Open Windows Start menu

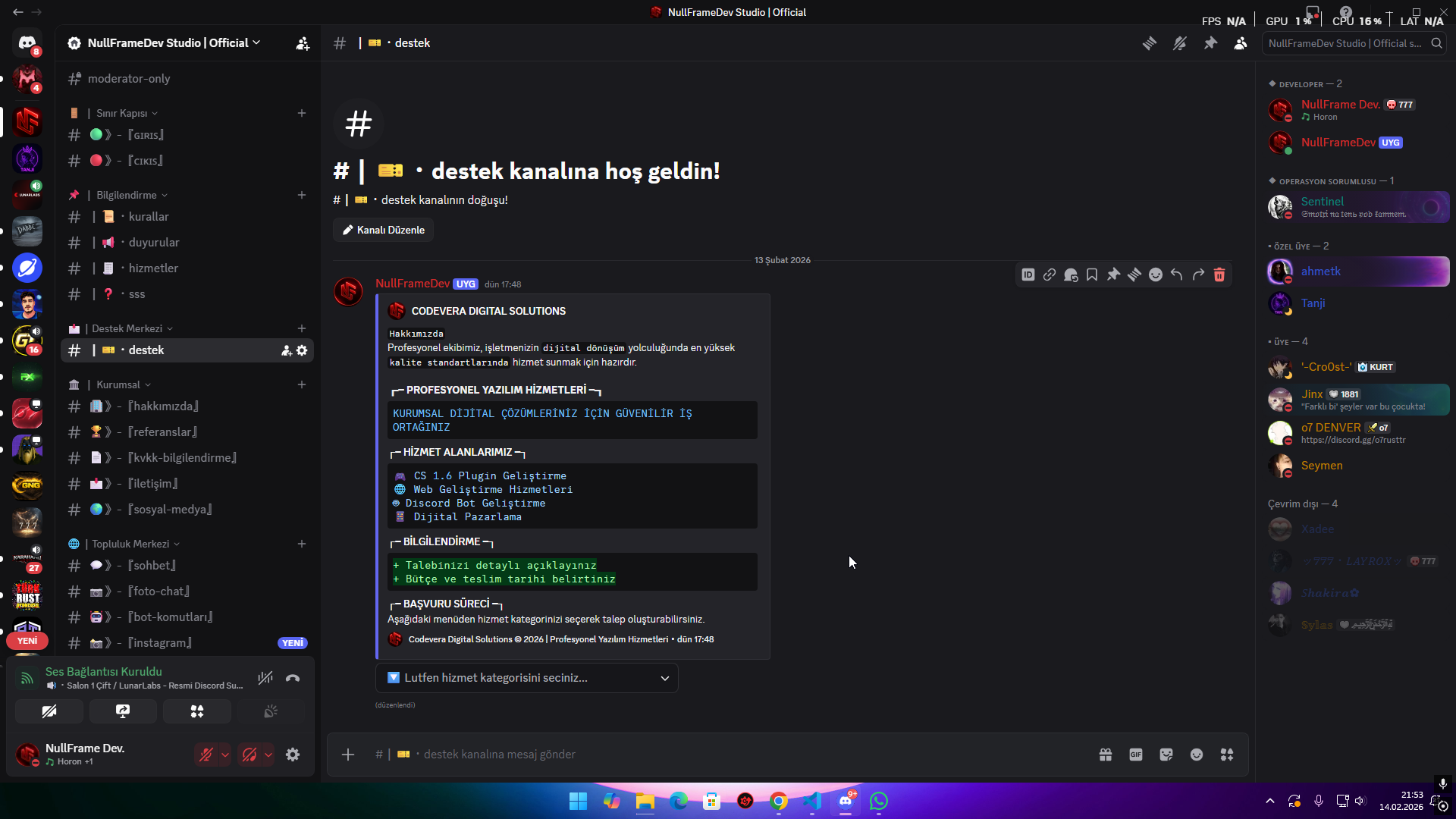pyautogui.click(x=578, y=801)
